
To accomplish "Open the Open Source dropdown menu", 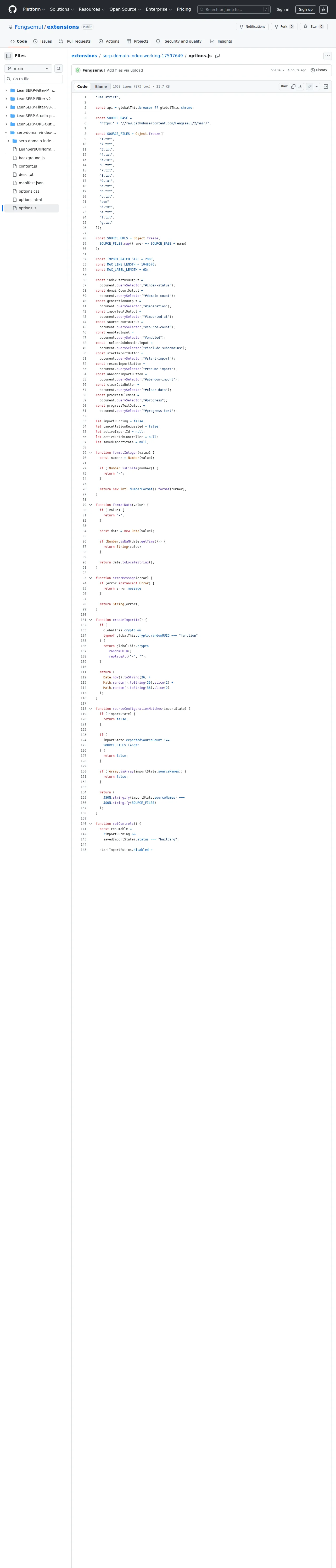I will pyautogui.click(x=125, y=9).
